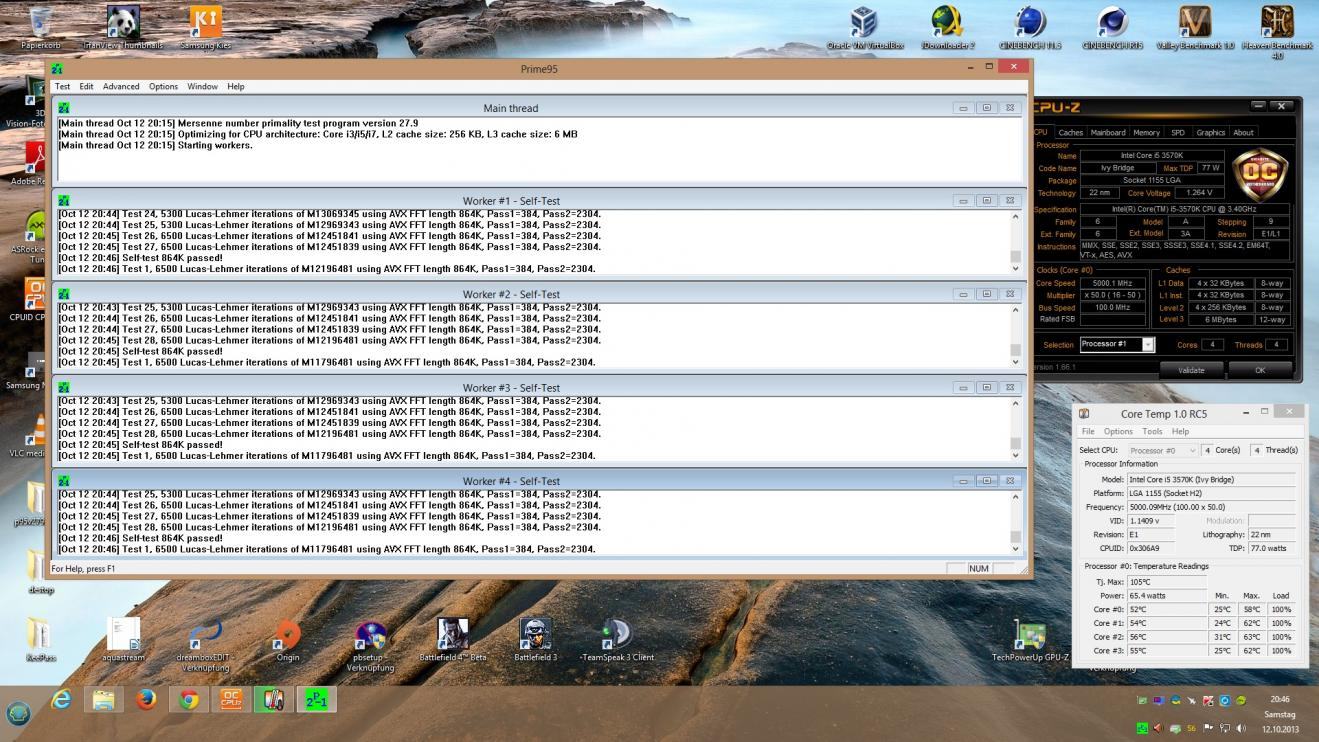Open IrfanView Thumbnails desktop shortcut
This screenshot has height=742, width=1319.
point(122,26)
